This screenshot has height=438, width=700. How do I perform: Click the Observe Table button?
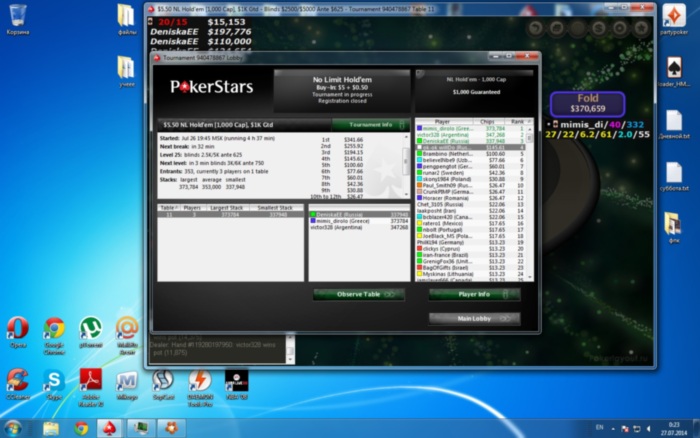[x=359, y=294]
